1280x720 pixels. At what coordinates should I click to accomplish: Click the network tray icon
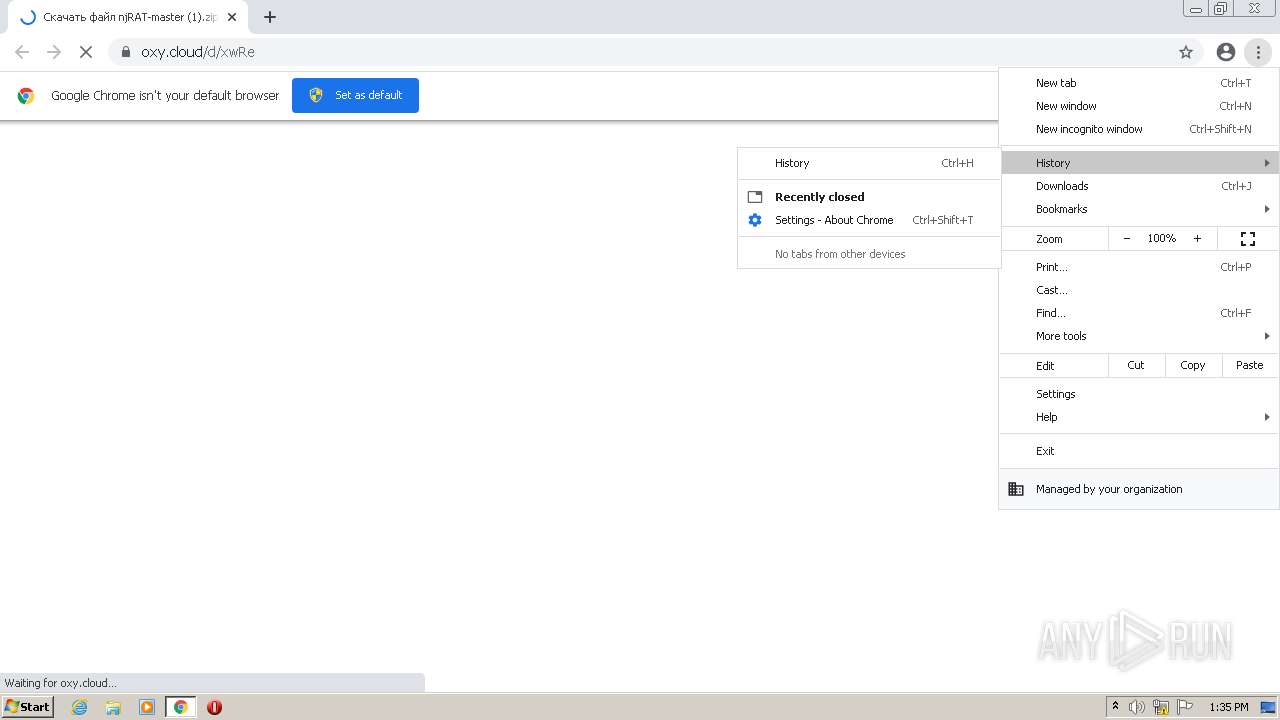pos(1161,707)
